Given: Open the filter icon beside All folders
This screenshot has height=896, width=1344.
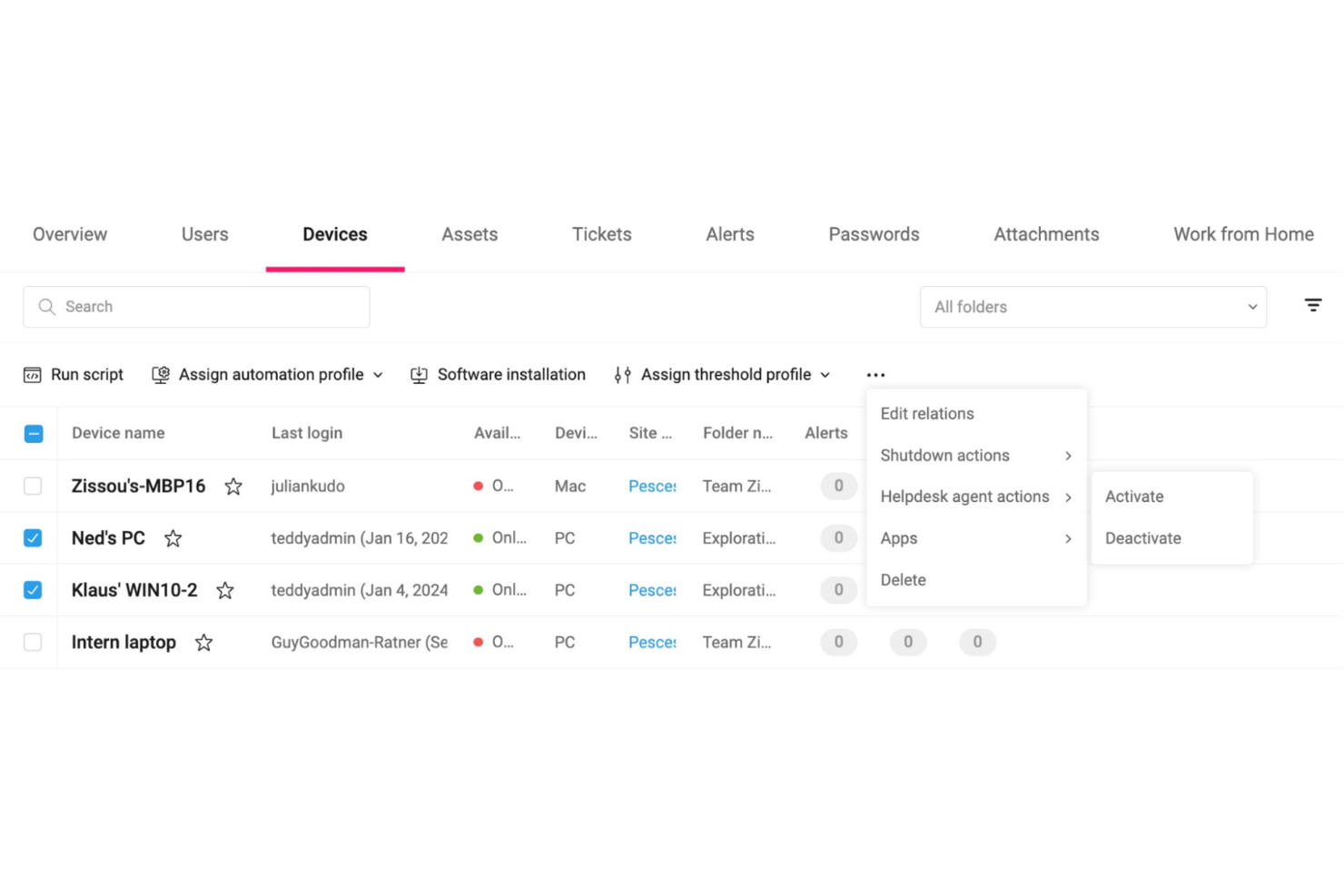Looking at the screenshot, I should [1313, 305].
